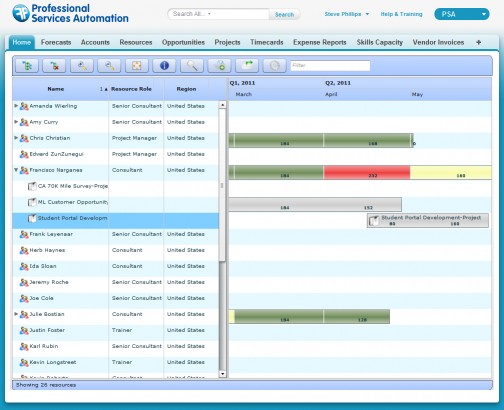Screen dimensions: 504x410
Task: Open the PSA app dropdown menu
Action: click(462, 14)
